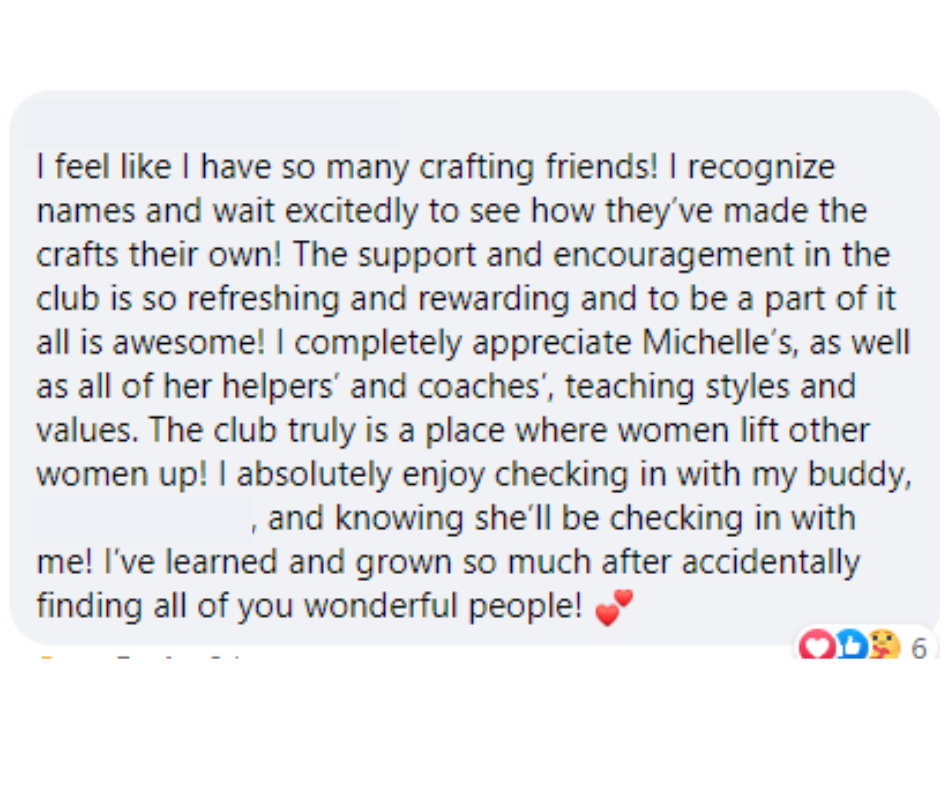Click the two hearts emoji ending the comment
940x788 pixels.
click(614, 607)
